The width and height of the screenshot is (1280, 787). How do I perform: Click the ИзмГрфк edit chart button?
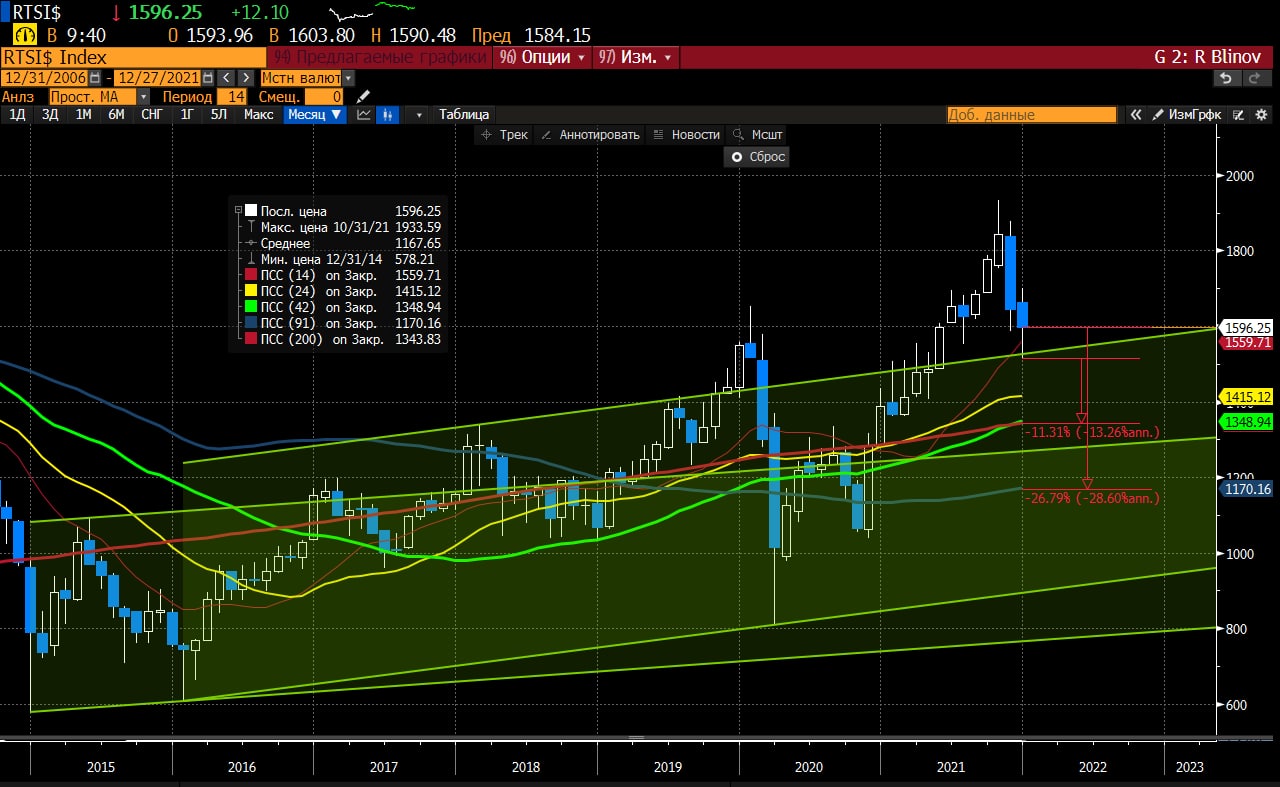click(x=1188, y=115)
